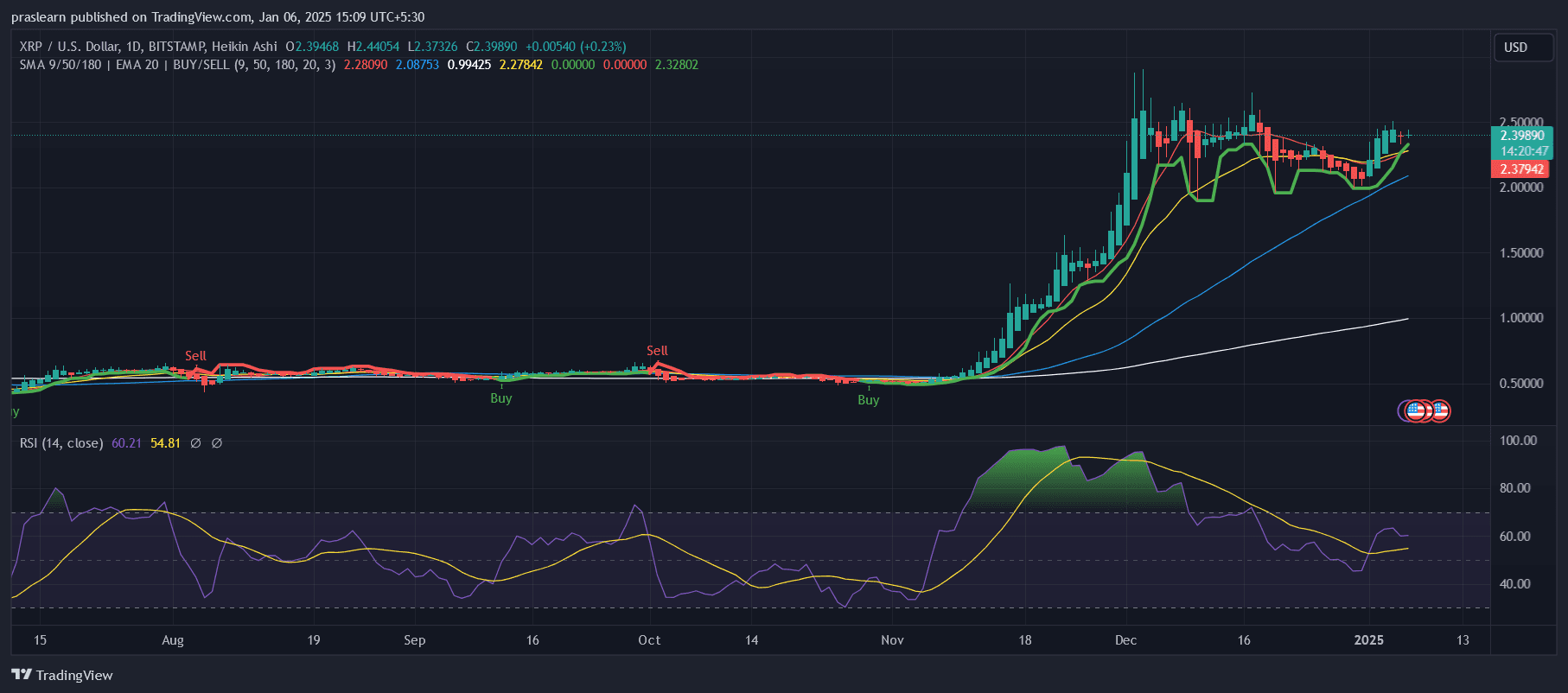This screenshot has width=1568, height=693.
Task: Click the Dec label on the time axis
Action: 1125,640
